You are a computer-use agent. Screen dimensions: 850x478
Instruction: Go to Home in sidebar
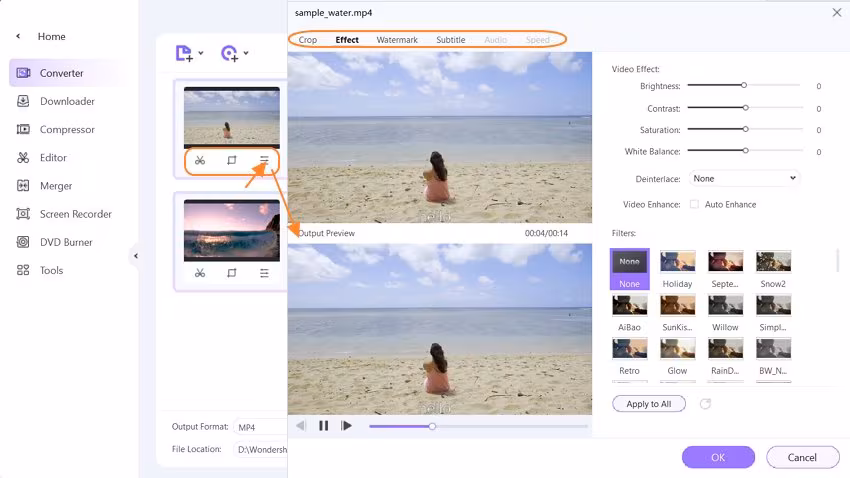point(51,36)
